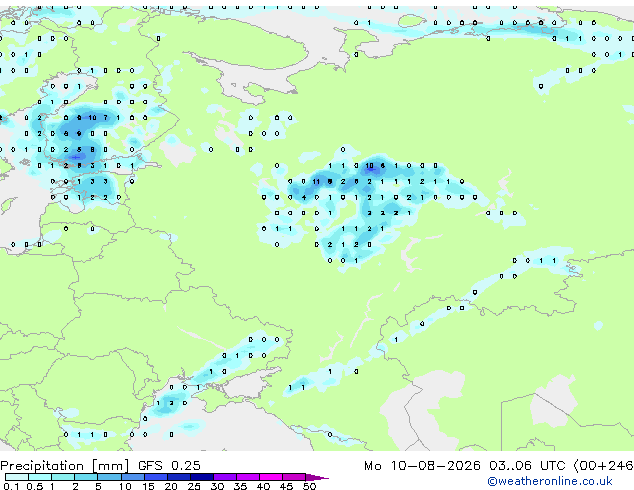Click the '11' precipitation value on the map
This screenshot has height=490, width=634.
[316, 182]
